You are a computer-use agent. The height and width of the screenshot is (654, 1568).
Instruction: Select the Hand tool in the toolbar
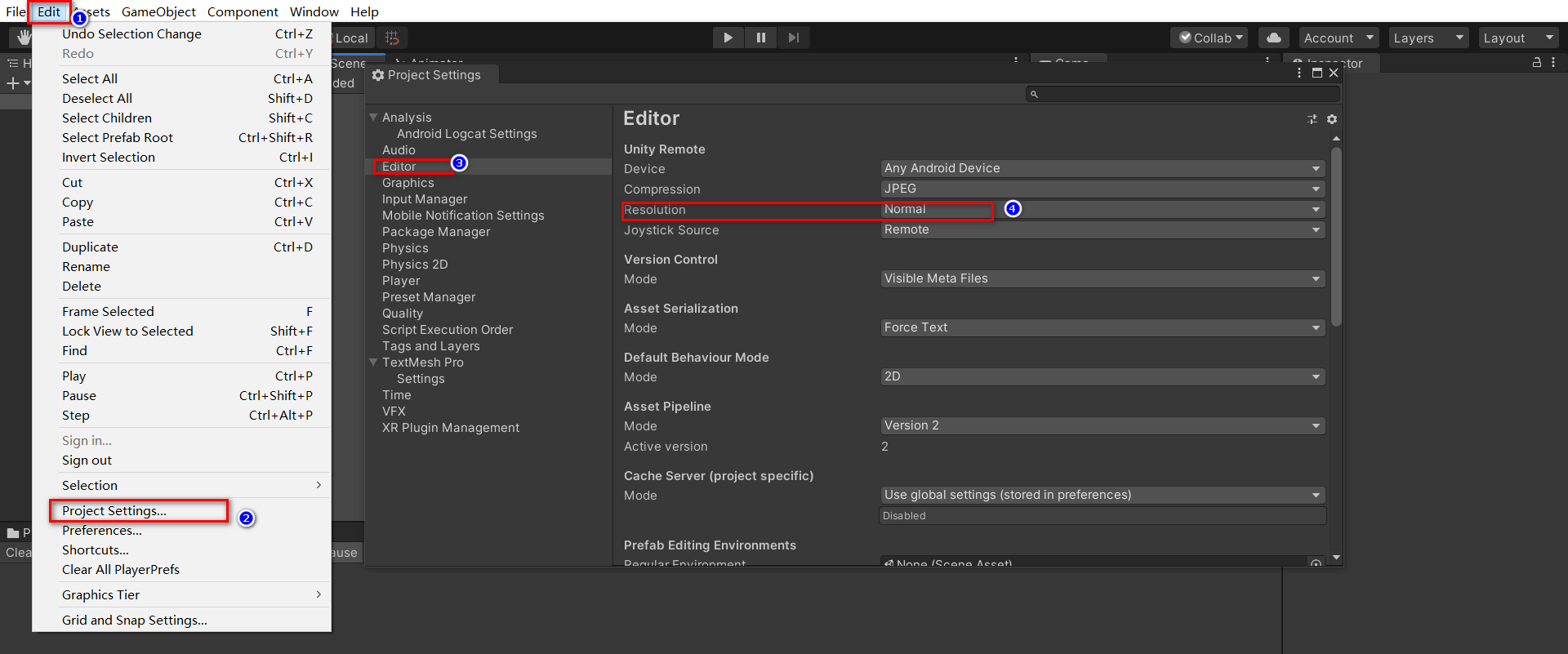23,38
